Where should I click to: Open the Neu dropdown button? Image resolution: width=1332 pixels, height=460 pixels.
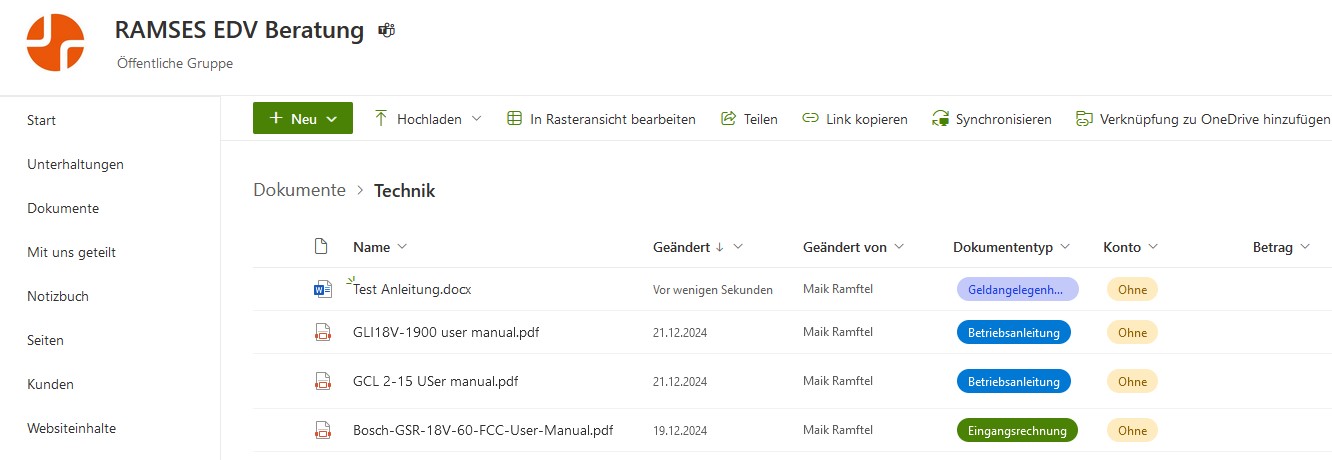(303, 118)
